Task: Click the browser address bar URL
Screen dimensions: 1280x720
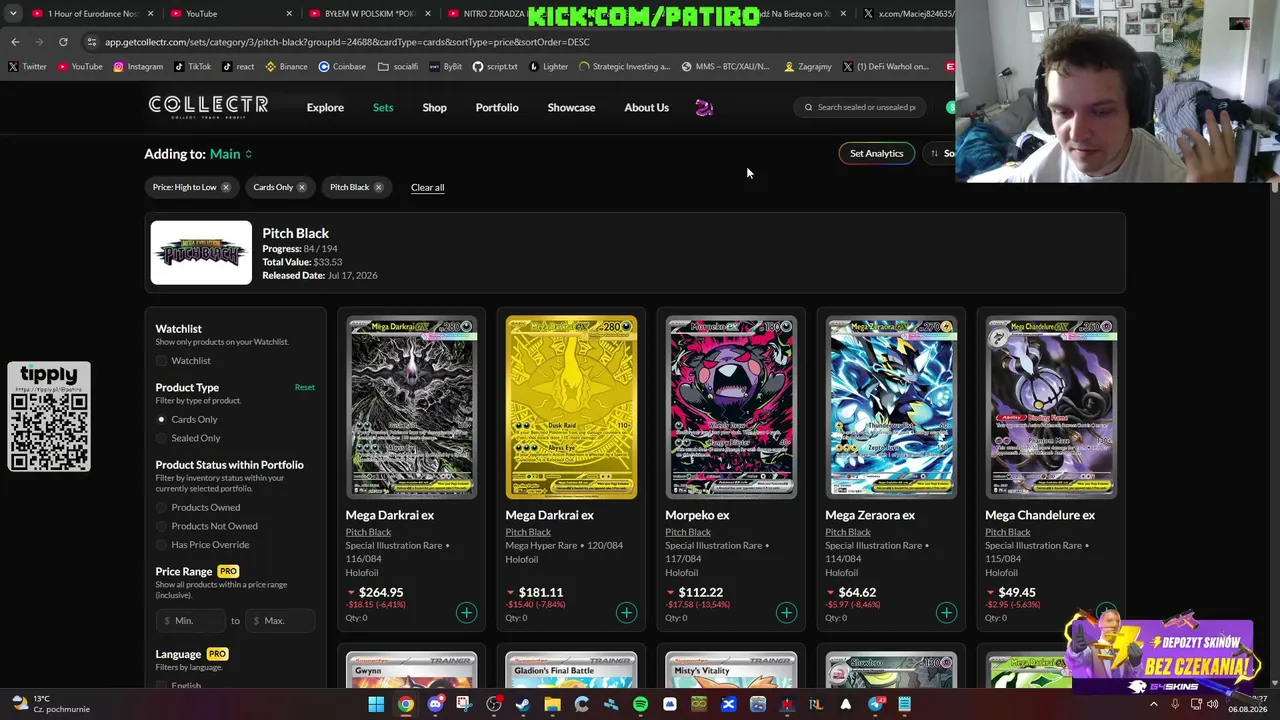Action: (347, 42)
